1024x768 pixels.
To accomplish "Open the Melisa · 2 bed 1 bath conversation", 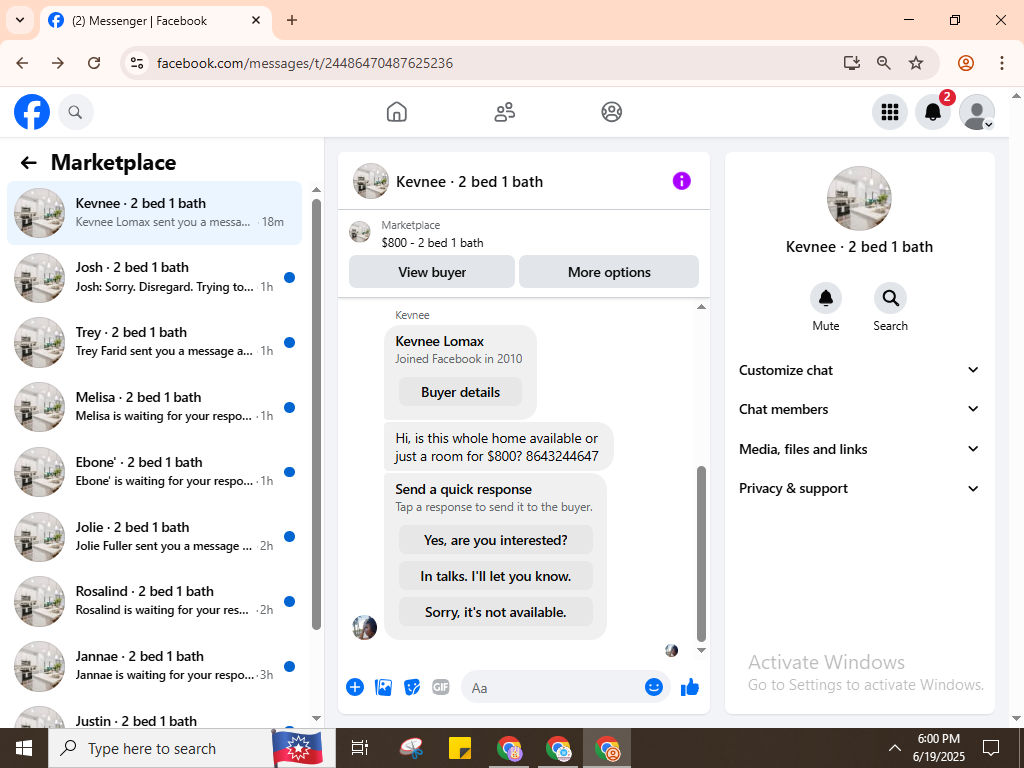I will (x=155, y=407).
